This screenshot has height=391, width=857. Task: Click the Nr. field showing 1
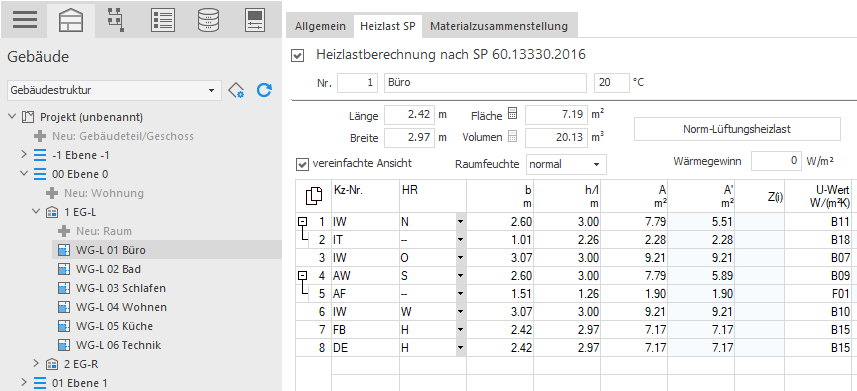pyautogui.click(x=357, y=83)
